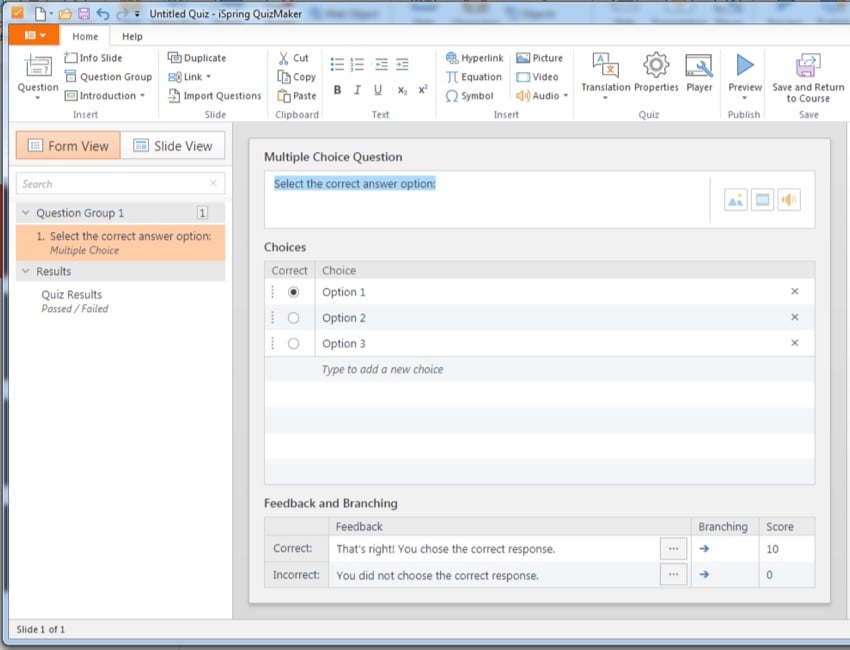Collapse Question Group 1
The image size is (850, 650).
26,213
